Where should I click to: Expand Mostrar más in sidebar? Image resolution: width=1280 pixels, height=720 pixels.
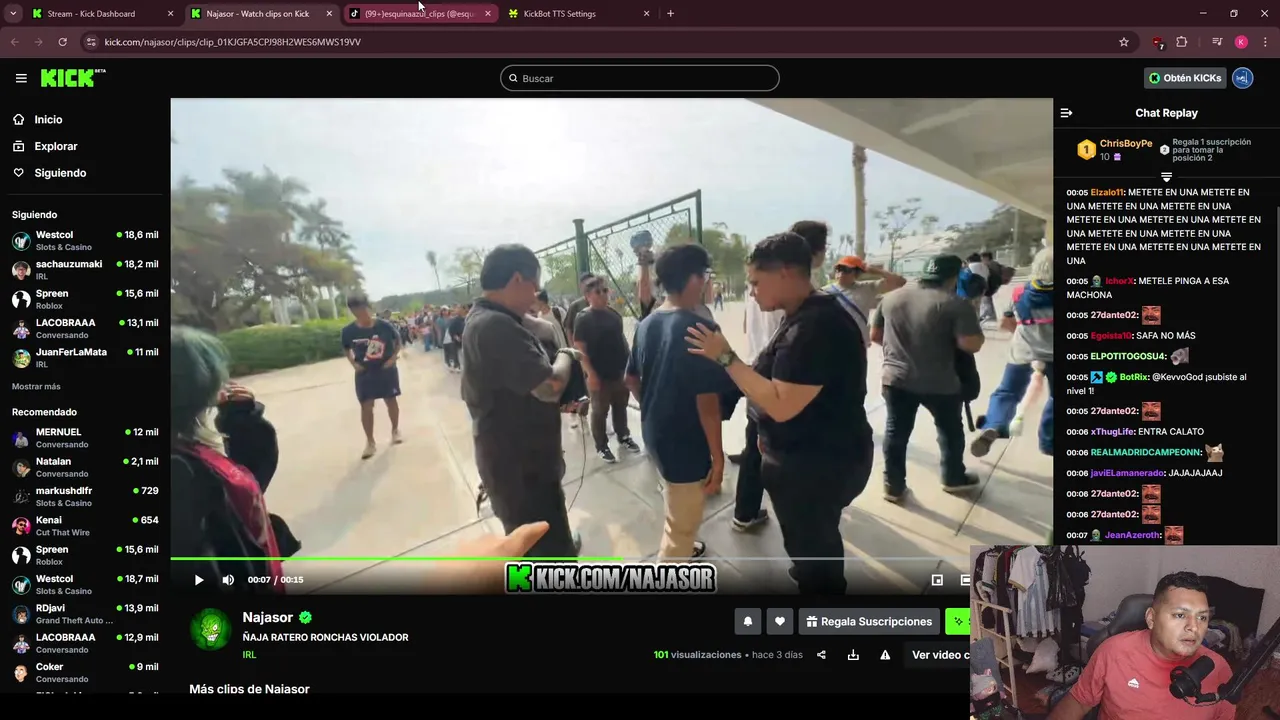36,386
